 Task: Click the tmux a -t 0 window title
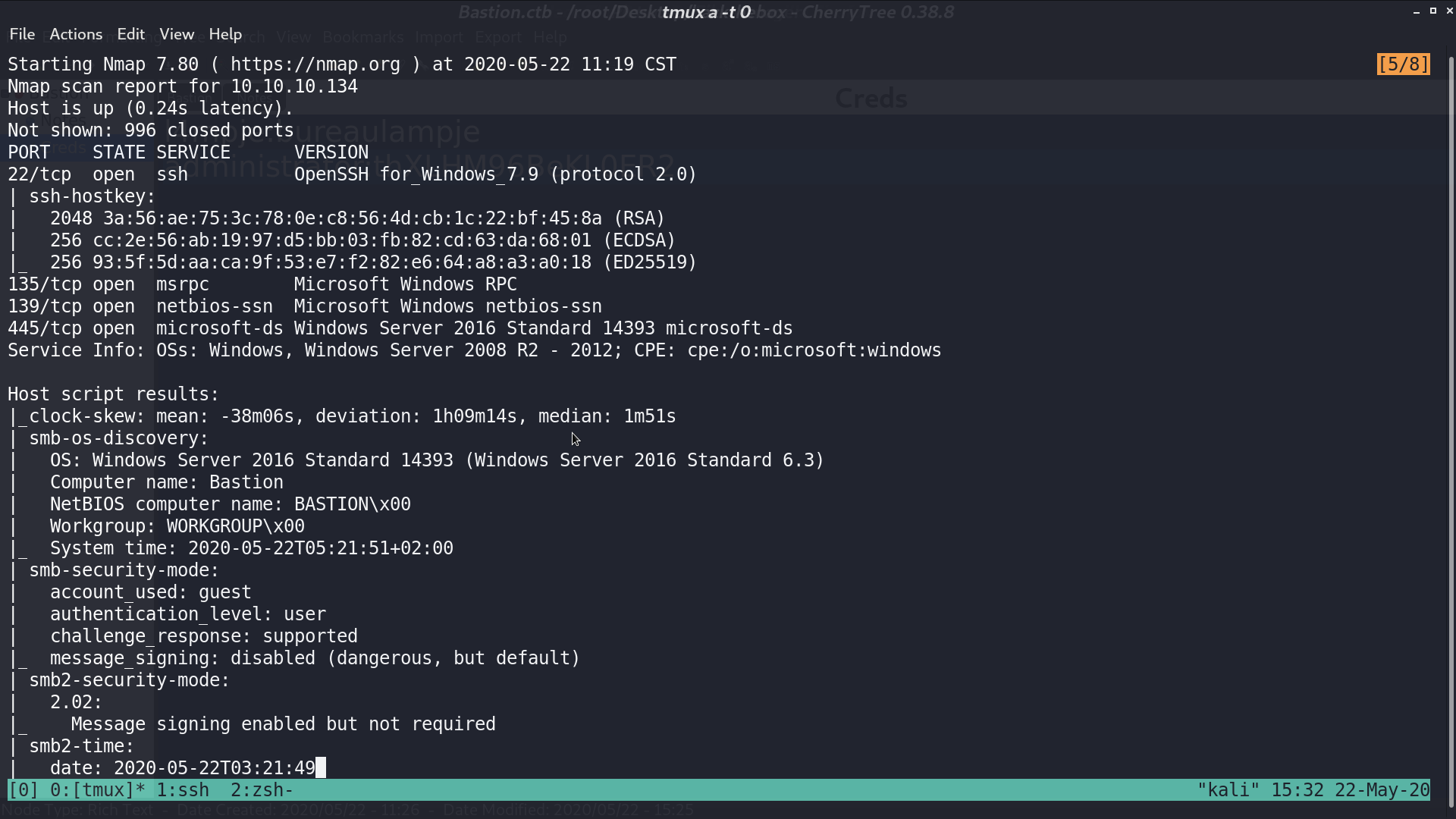[706, 12]
